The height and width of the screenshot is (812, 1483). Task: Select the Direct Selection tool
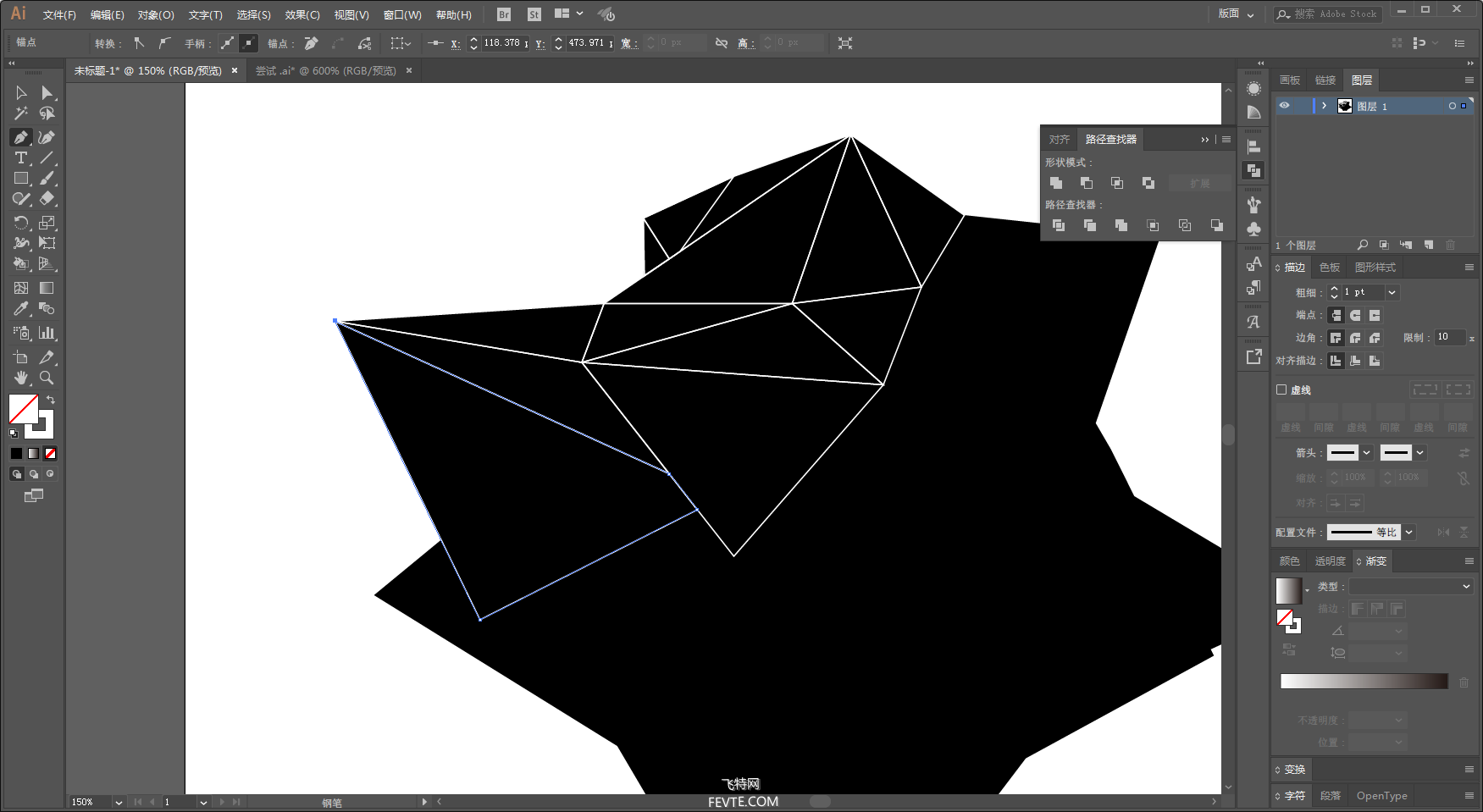click(47, 92)
